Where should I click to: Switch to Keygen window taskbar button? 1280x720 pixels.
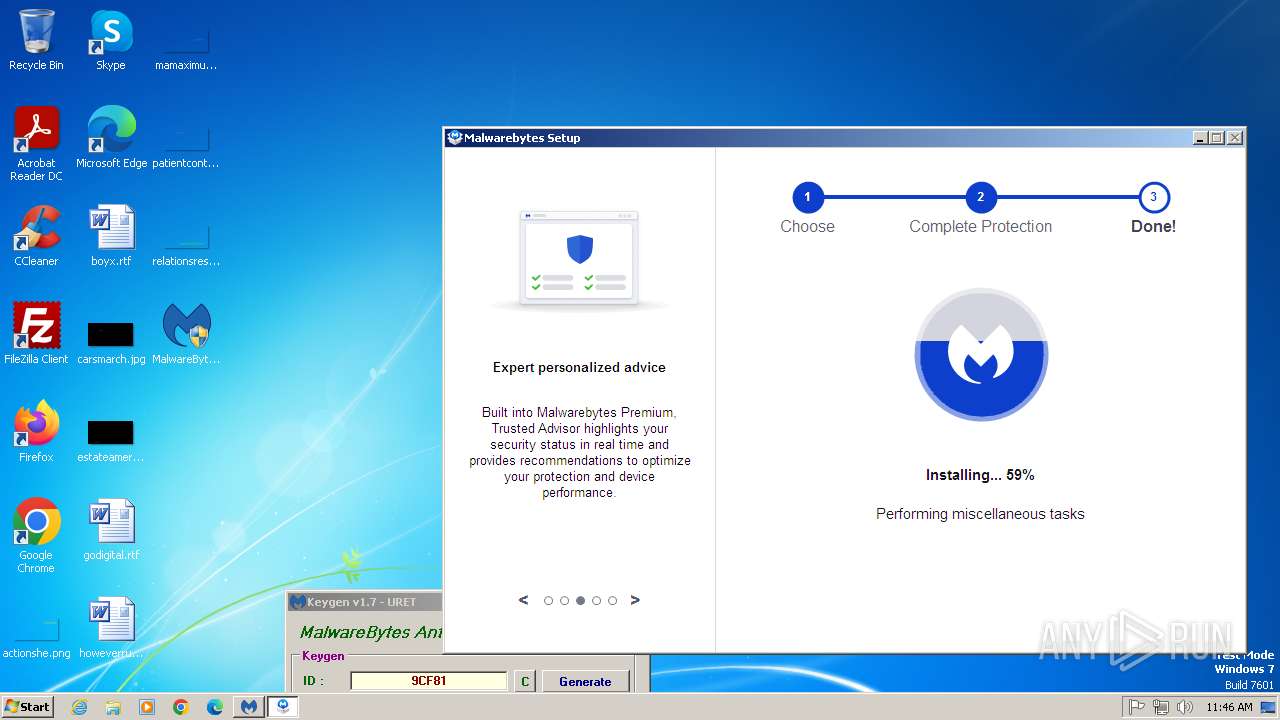click(249, 707)
